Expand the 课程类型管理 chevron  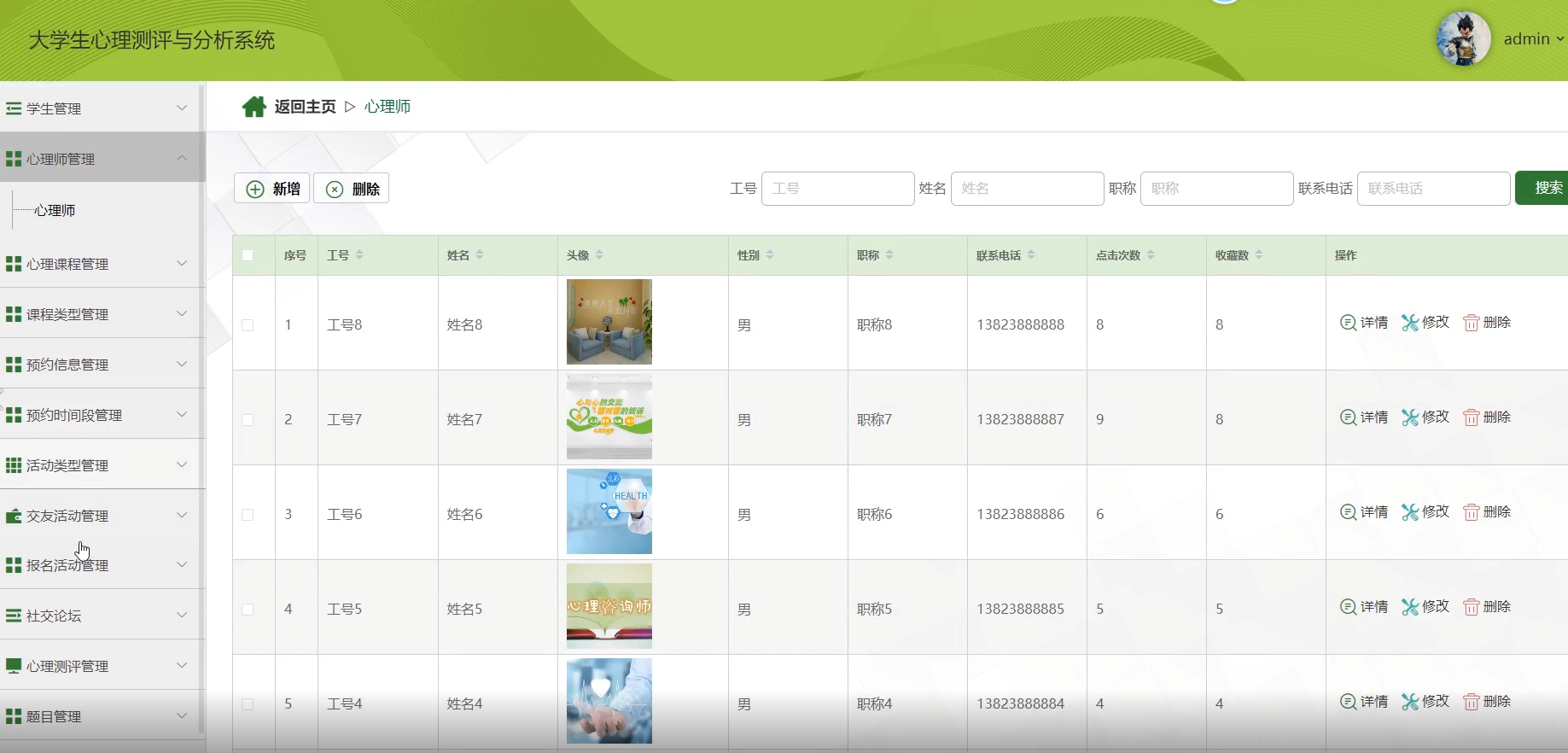[x=182, y=313]
